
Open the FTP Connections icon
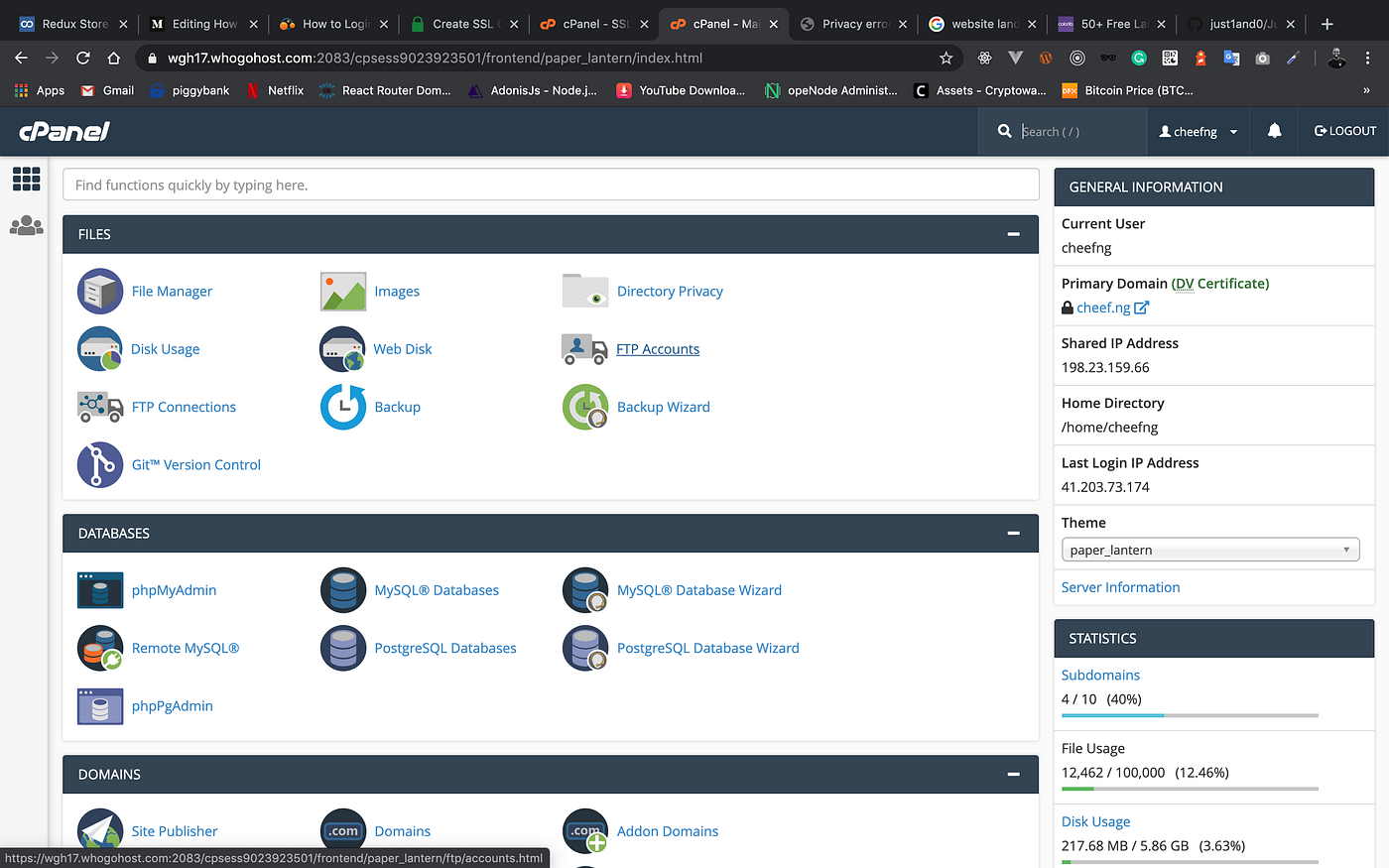100,407
